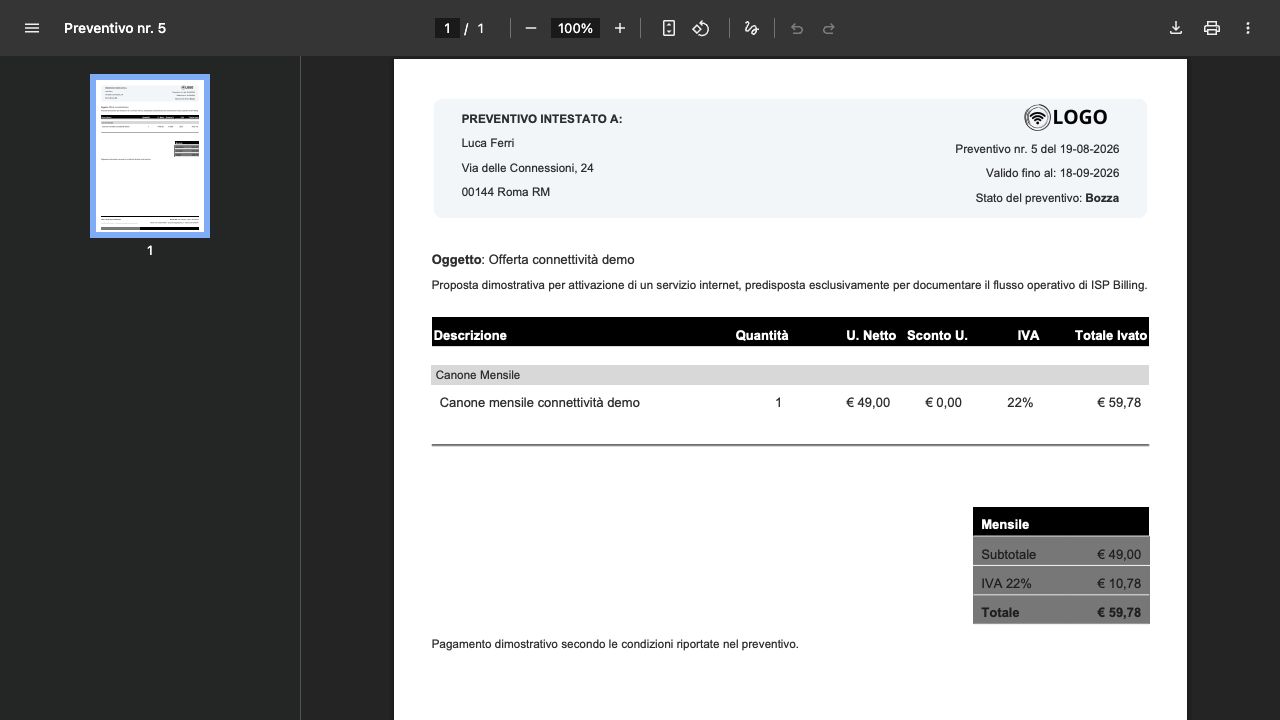
Task: Click the Totale Ivato column header
Action: (1111, 335)
